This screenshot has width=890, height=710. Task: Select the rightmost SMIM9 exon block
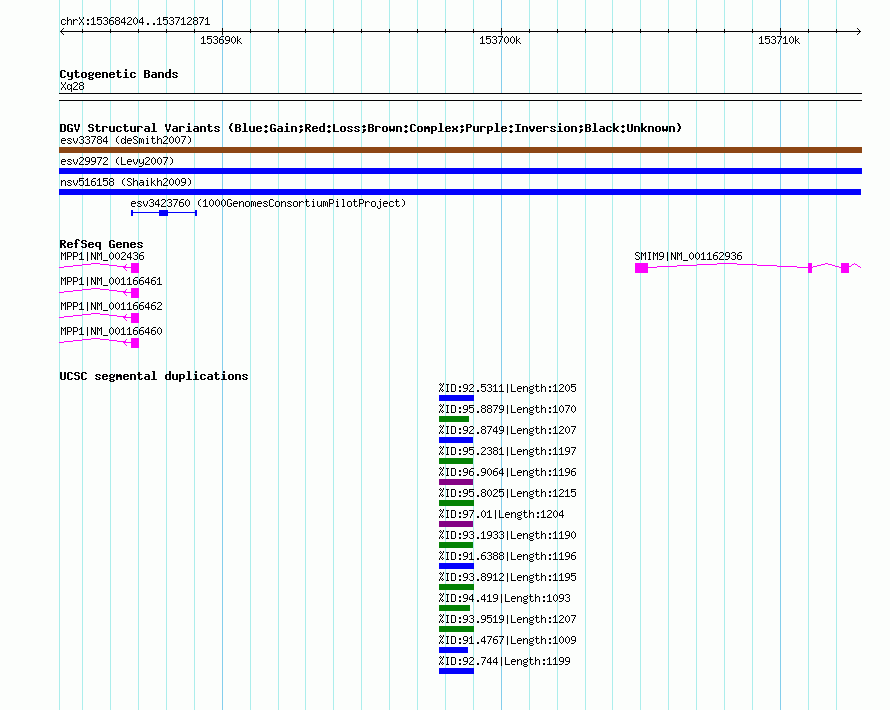(x=845, y=268)
